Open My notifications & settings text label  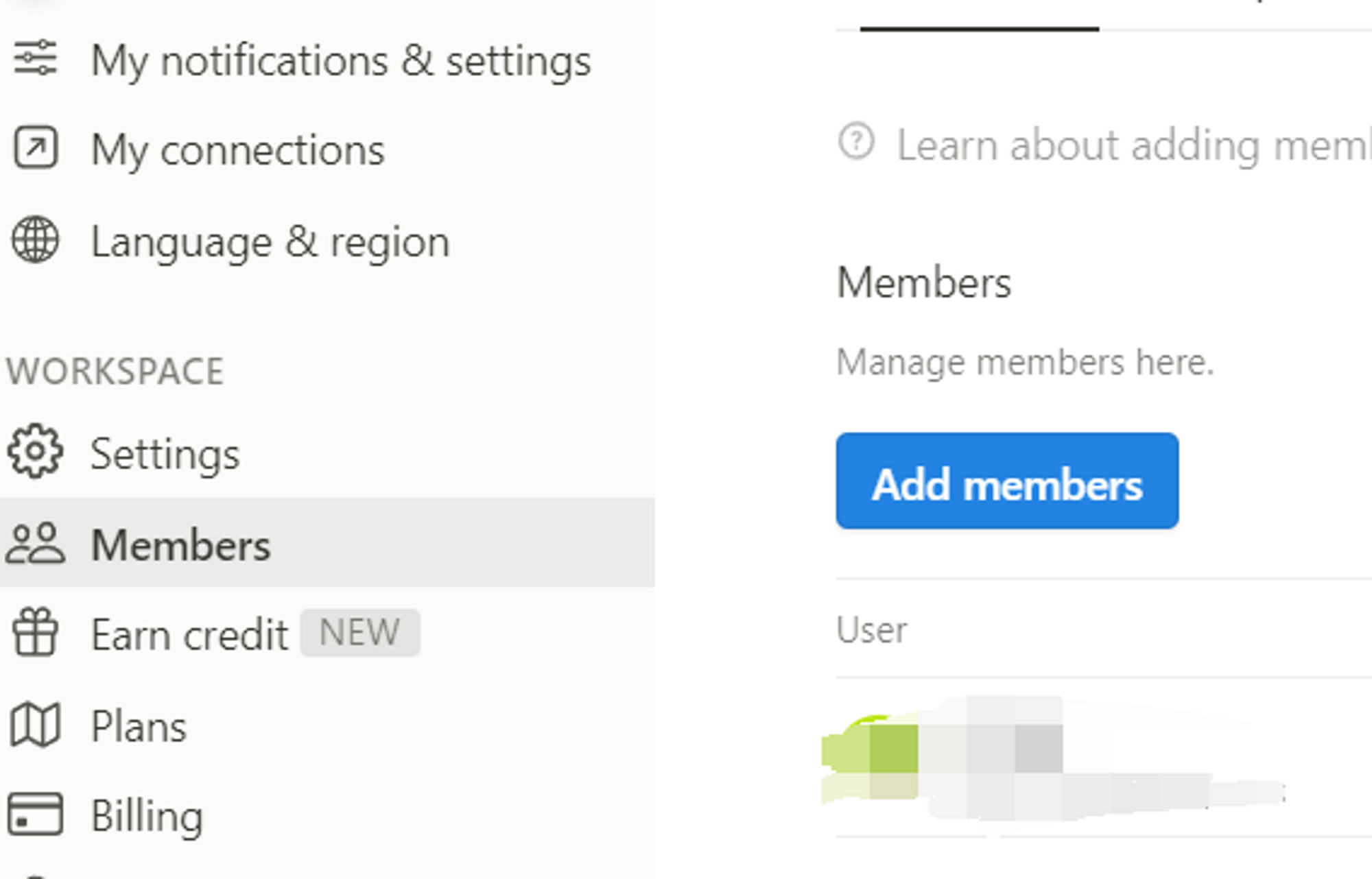coord(341,61)
